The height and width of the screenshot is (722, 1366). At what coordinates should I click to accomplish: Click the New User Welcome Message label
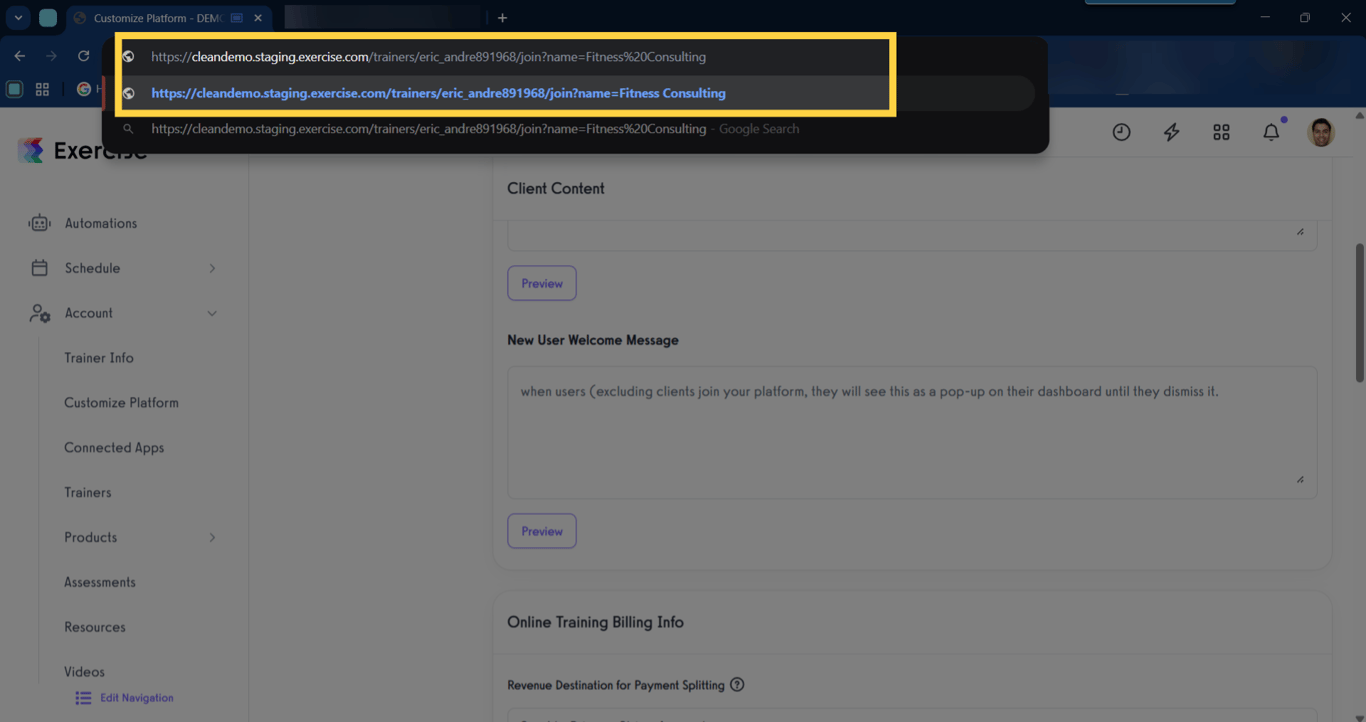tap(593, 340)
